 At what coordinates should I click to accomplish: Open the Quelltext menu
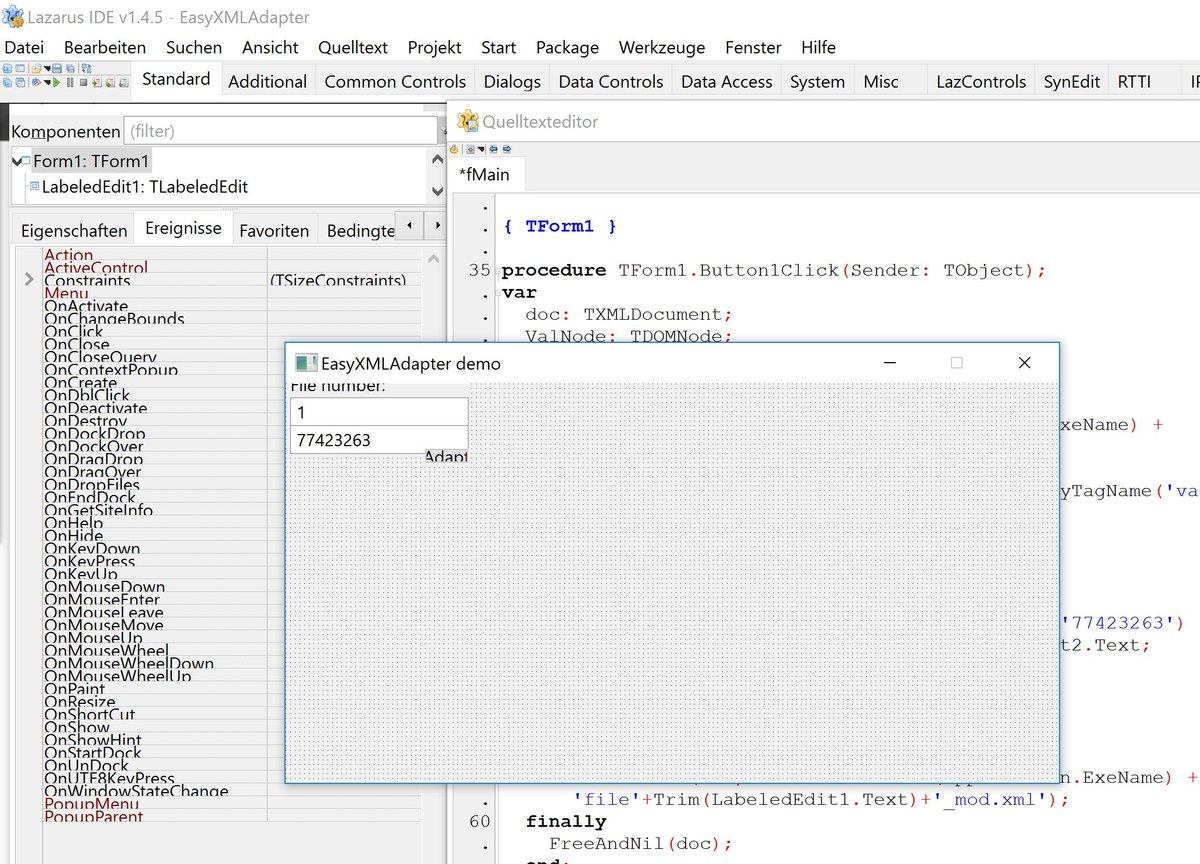click(353, 47)
